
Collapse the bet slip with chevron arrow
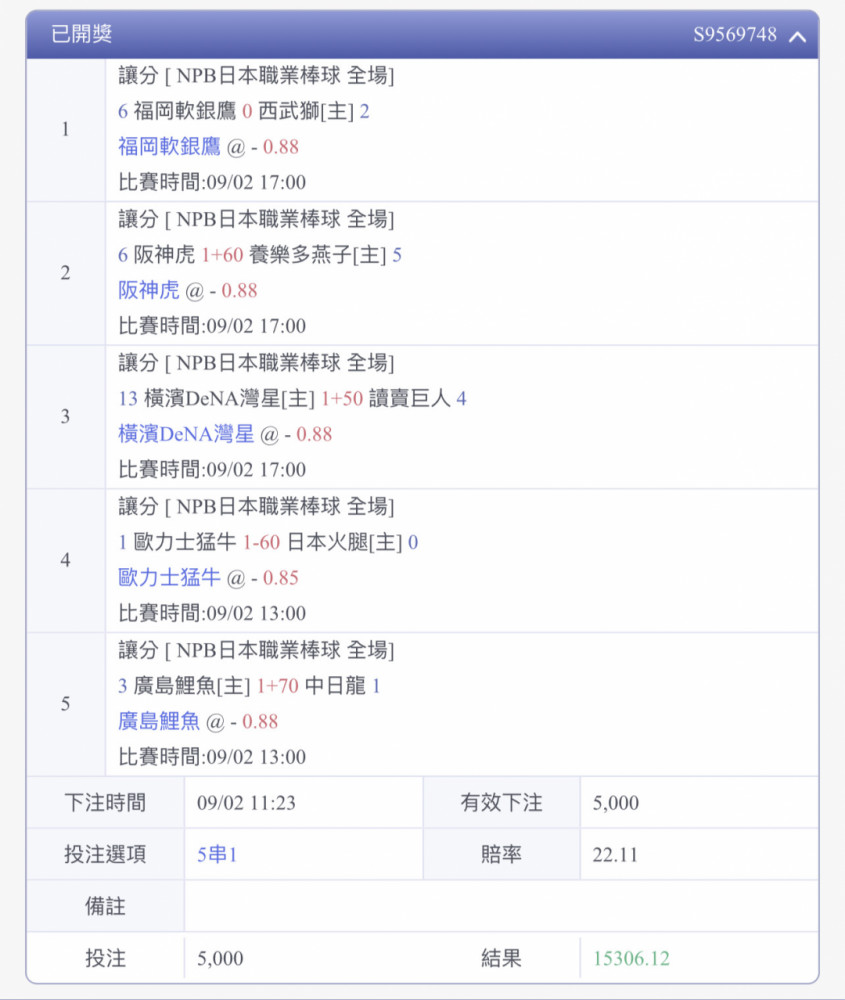click(797, 36)
